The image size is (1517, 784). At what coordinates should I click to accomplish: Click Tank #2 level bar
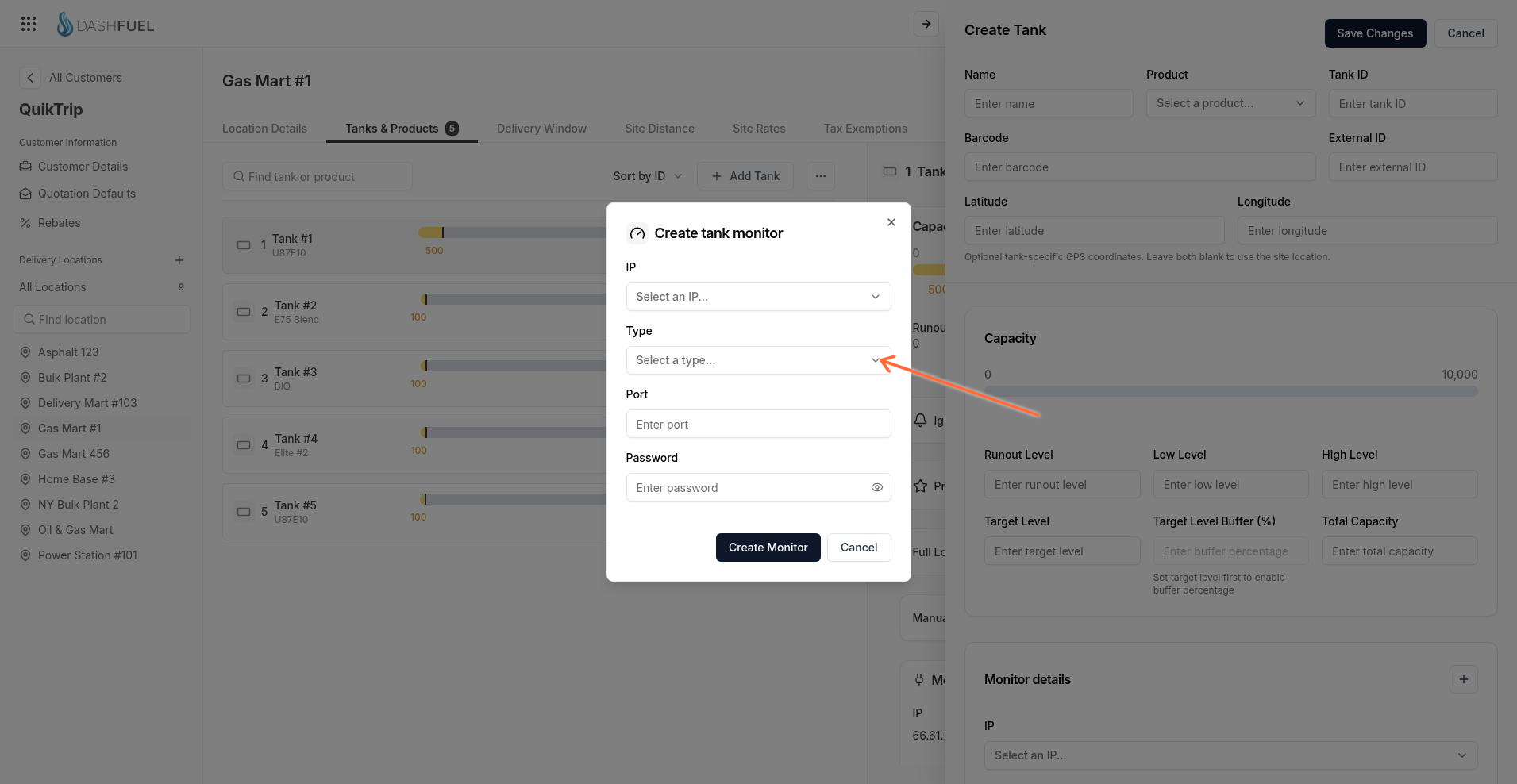[x=514, y=299]
